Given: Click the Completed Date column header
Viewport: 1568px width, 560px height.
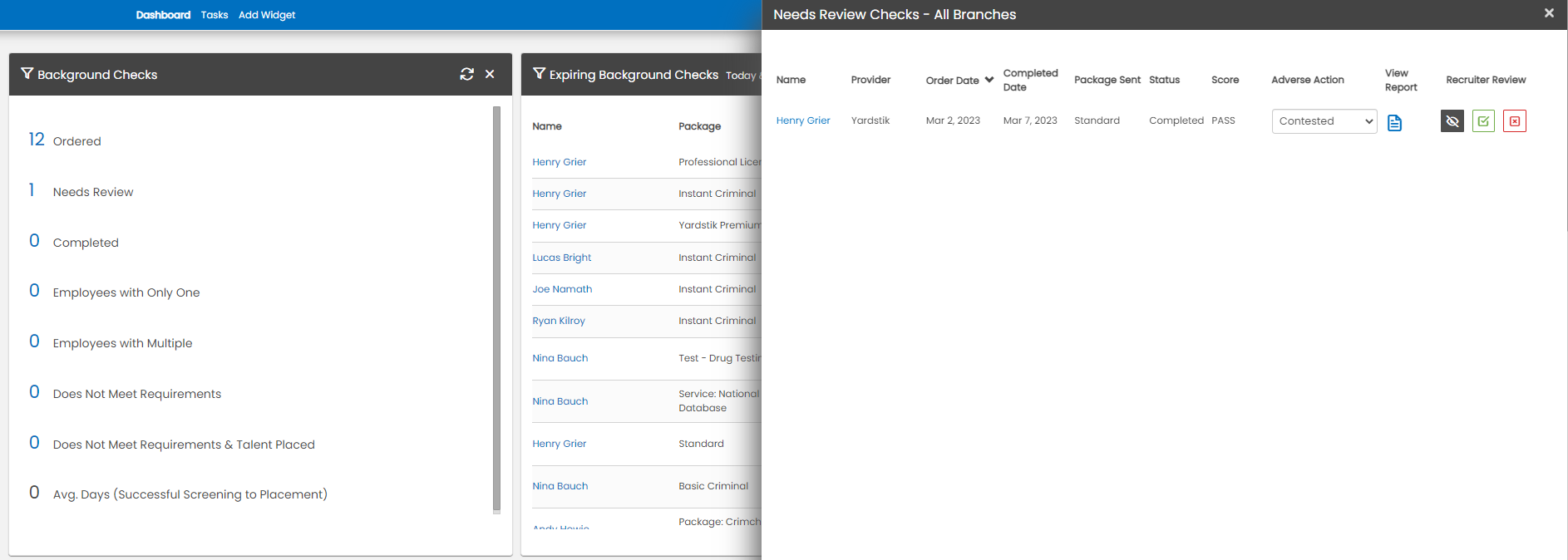Looking at the screenshot, I should 1030,80.
